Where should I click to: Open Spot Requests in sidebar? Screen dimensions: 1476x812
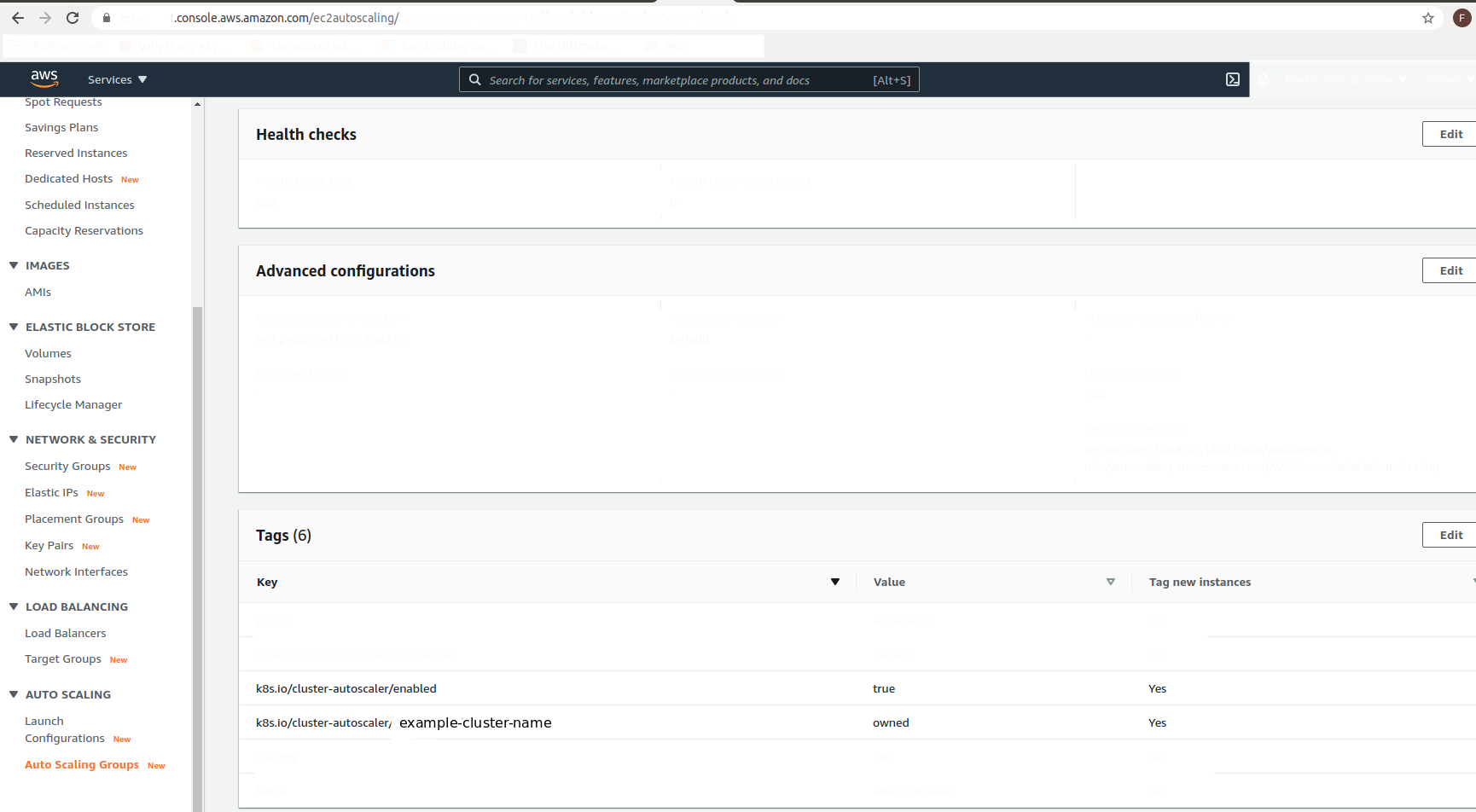[x=63, y=101]
